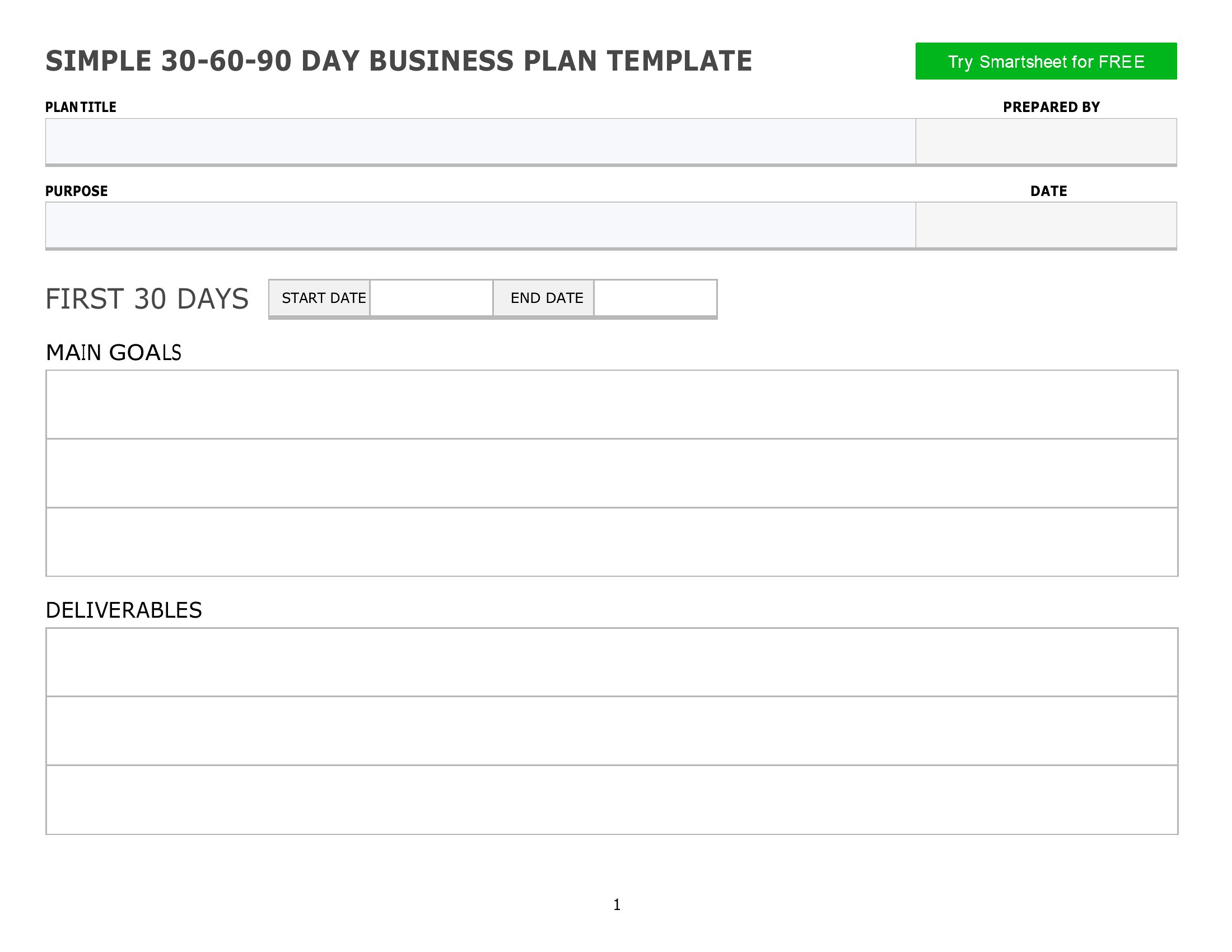Click the MAIN GOALS section heading
The width and height of the screenshot is (1232, 952).
(x=113, y=352)
